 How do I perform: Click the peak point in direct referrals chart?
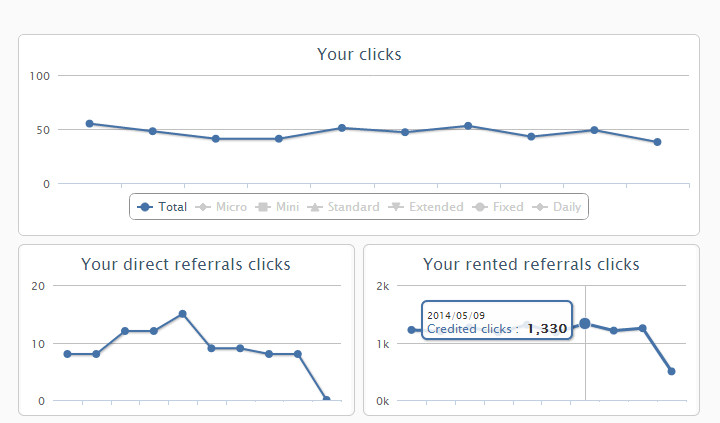point(183,314)
